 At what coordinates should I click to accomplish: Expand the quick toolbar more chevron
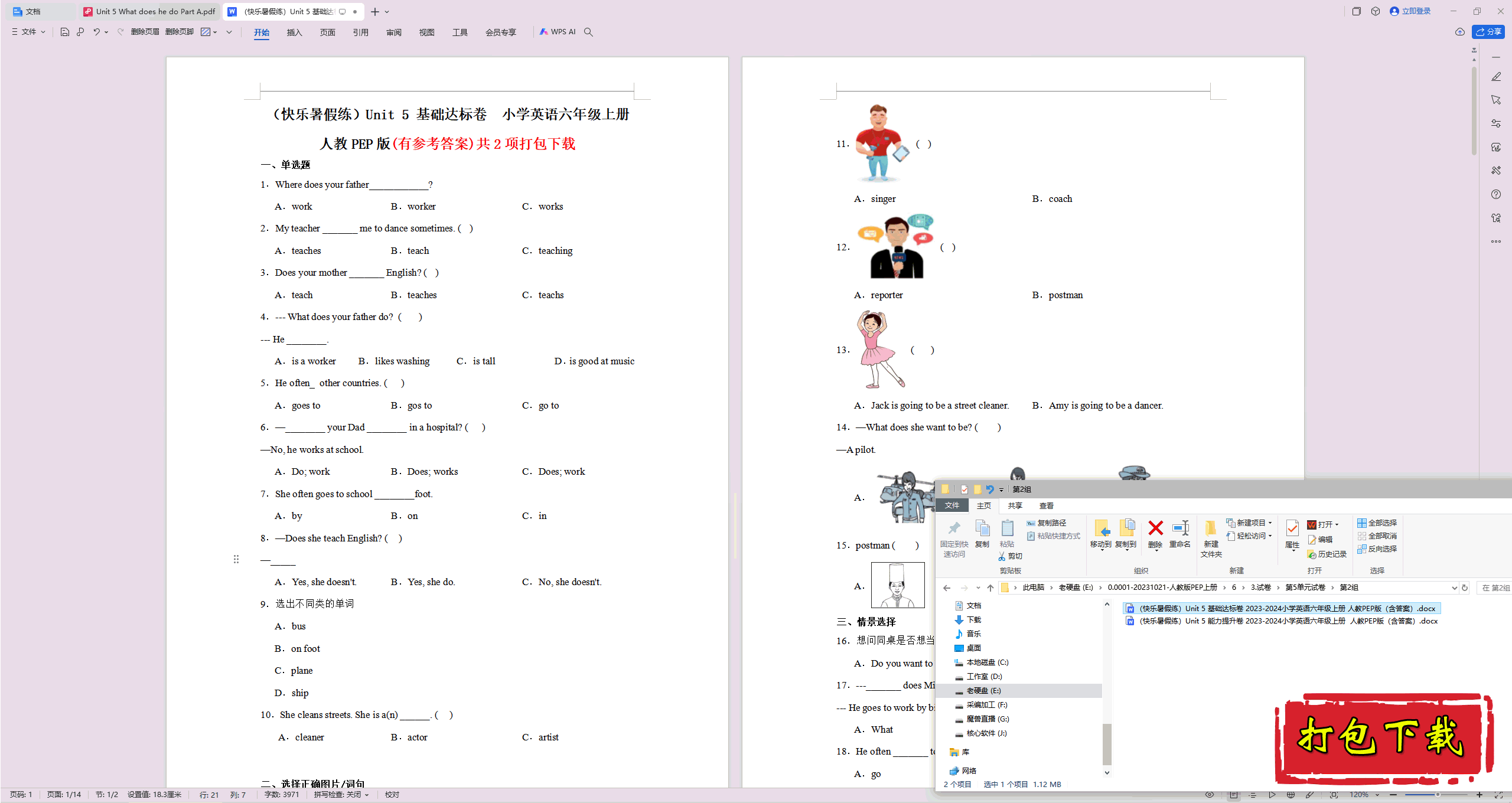[x=229, y=32]
